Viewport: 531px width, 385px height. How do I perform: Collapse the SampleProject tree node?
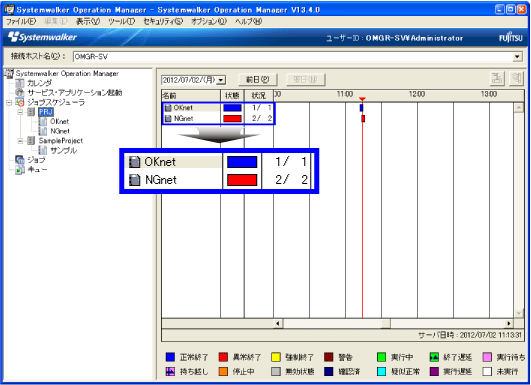(21, 141)
